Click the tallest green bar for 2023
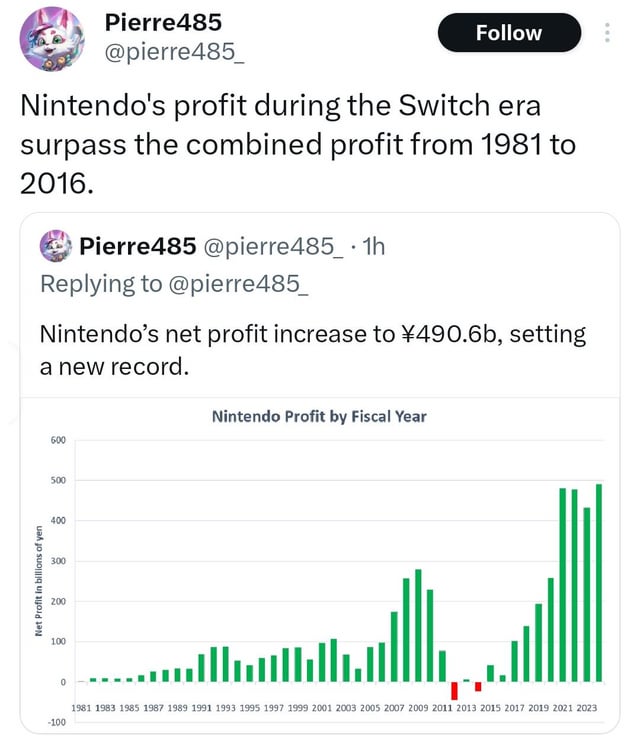The width and height of the screenshot is (640, 745). coord(599,583)
